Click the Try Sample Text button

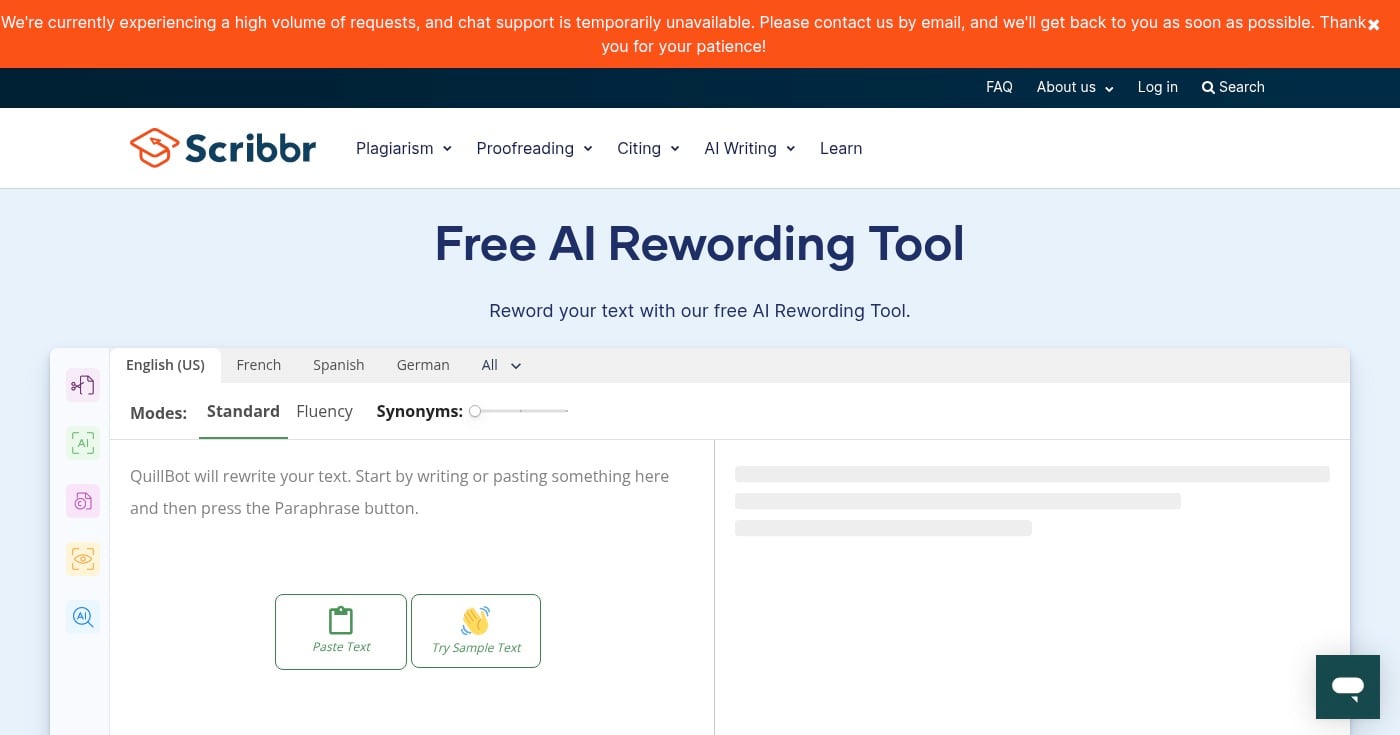[x=476, y=632]
